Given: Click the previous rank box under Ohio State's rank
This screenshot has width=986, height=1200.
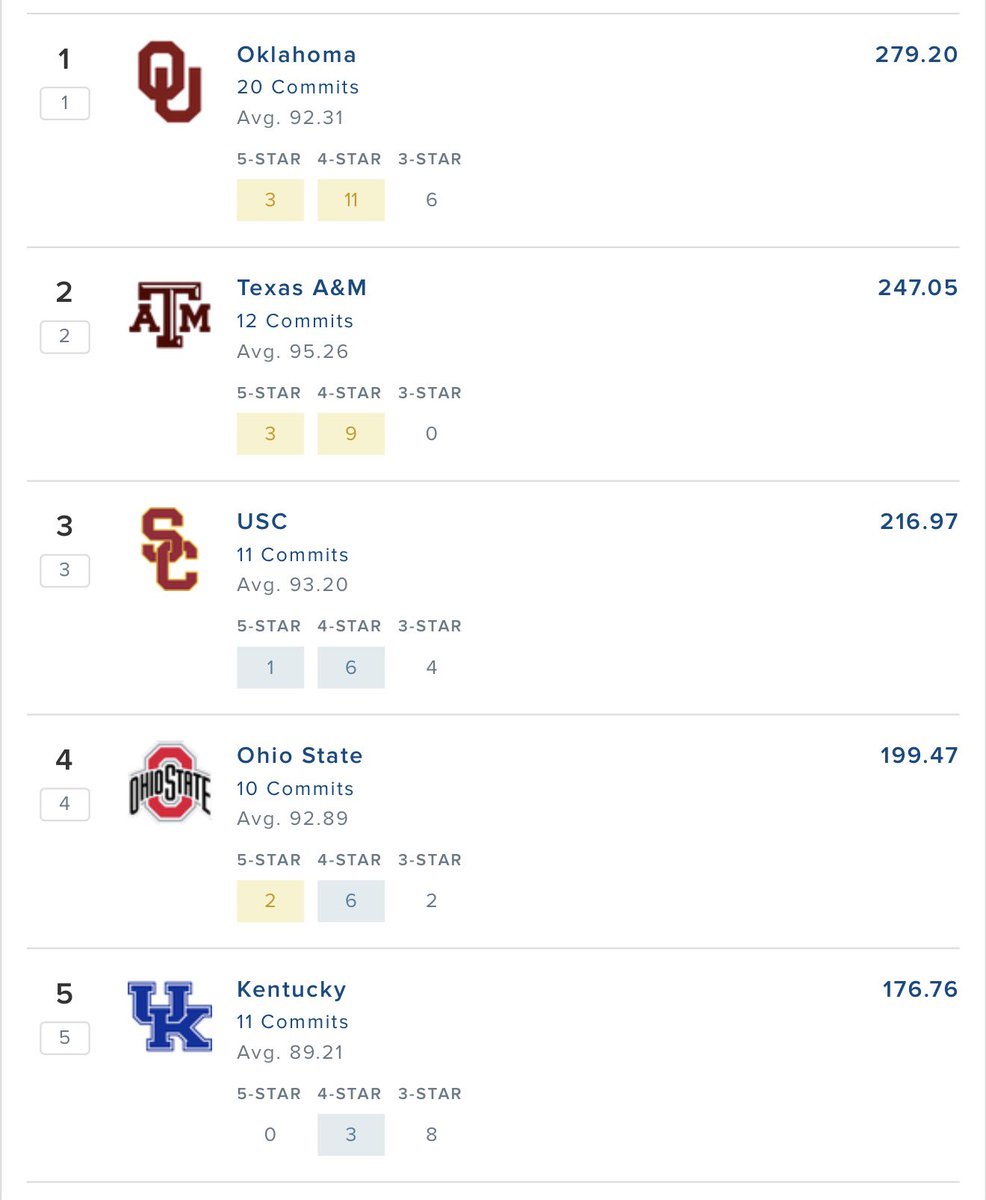Looking at the screenshot, I should (65, 805).
